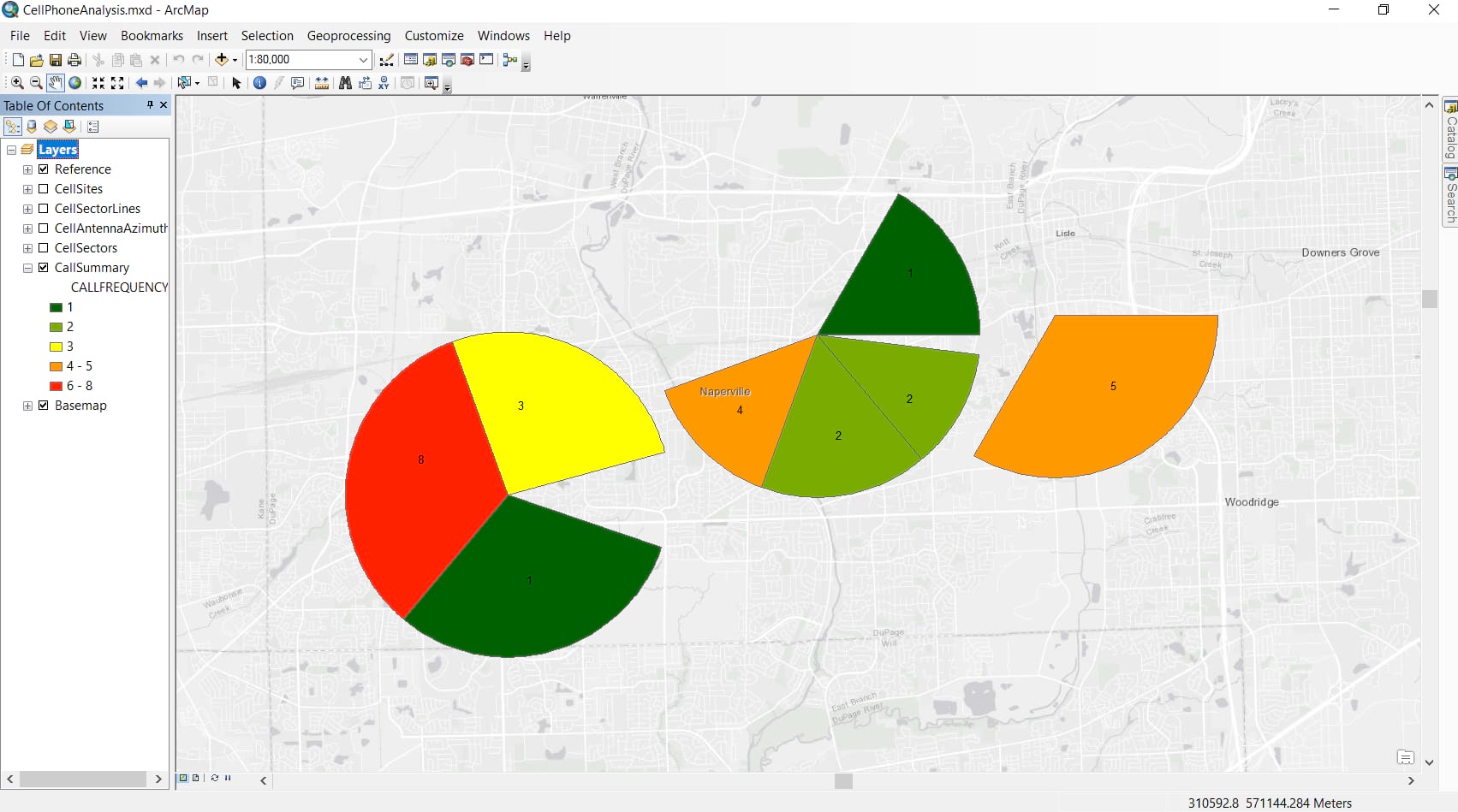Screen dimensions: 1458x812
Task: Choose the Select Features tool
Action: tap(184, 83)
